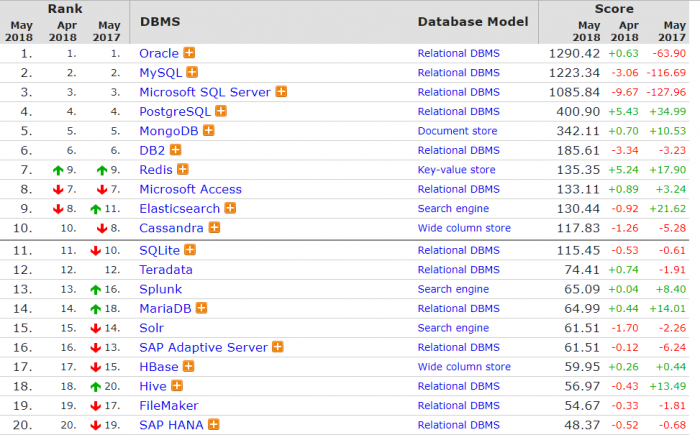Click Search engine model for Elasticsearch
This screenshot has width=700, height=435.
(x=454, y=209)
